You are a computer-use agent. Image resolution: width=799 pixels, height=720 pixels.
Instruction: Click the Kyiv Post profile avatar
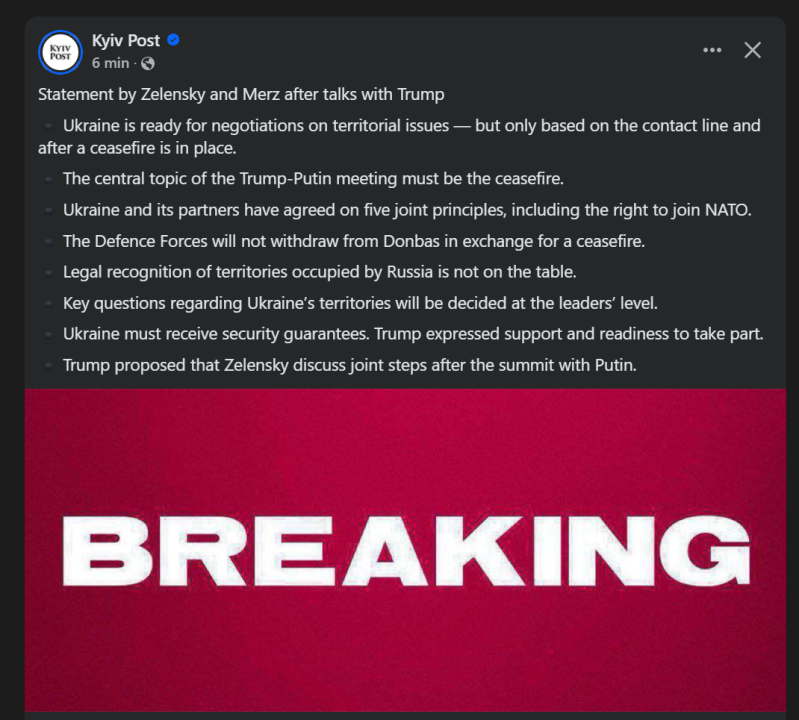click(59, 52)
